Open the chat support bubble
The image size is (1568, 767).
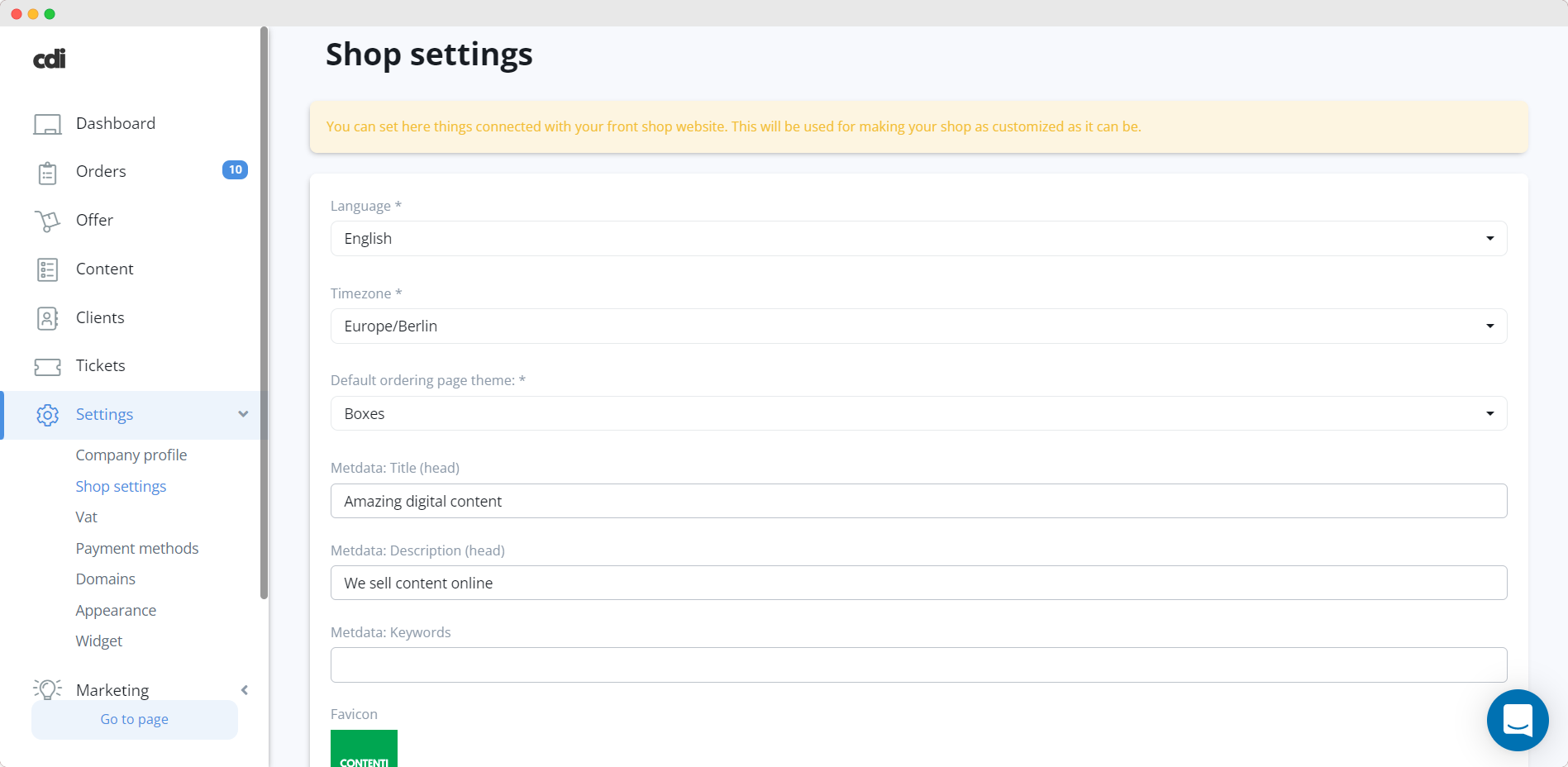tap(1518, 720)
